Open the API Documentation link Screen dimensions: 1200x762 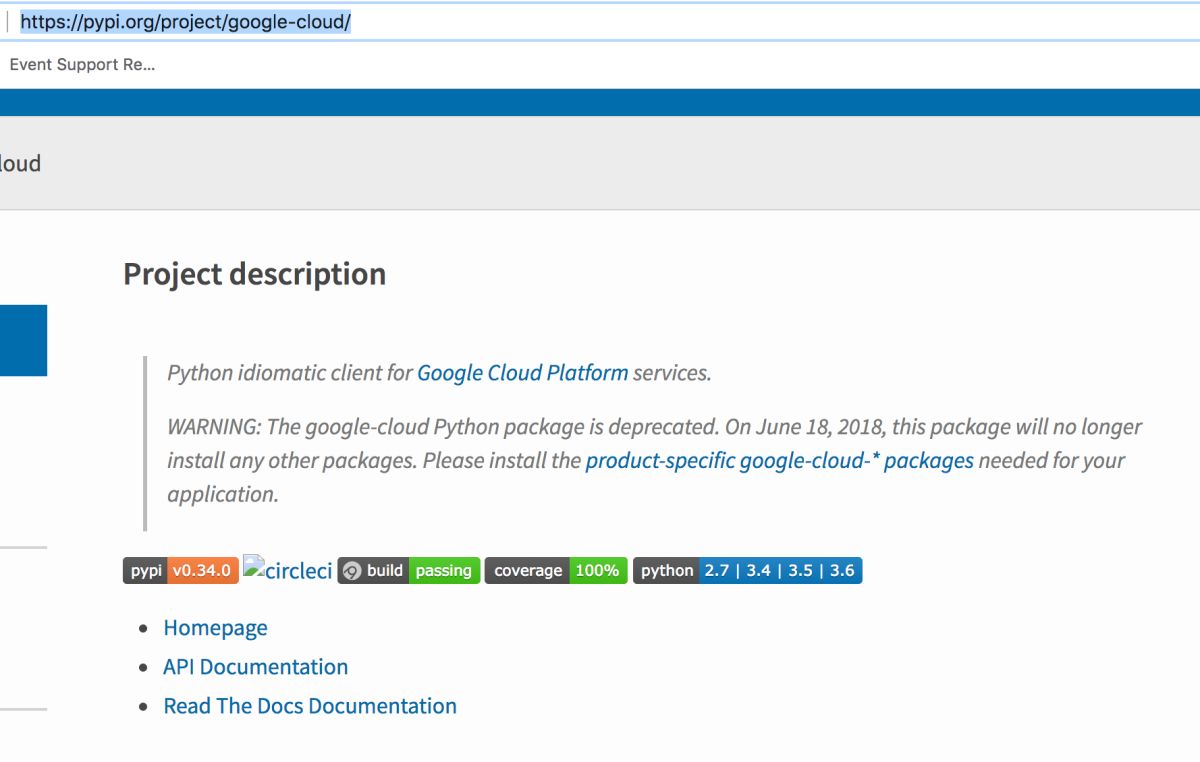pyautogui.click(x=256, y=667)
